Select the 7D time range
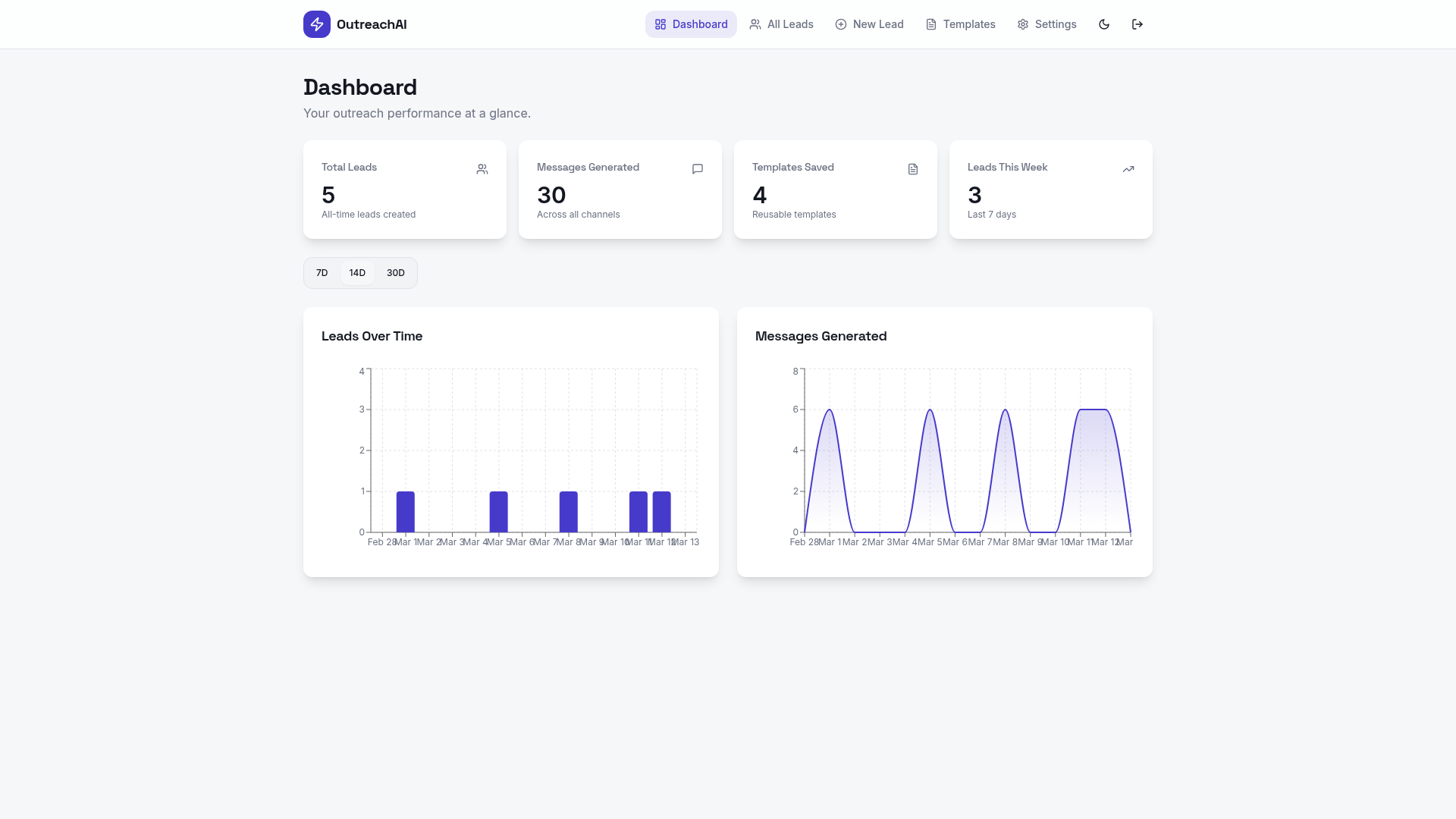1456x819 pixels. pyautogui.click(x=322, y=273)
